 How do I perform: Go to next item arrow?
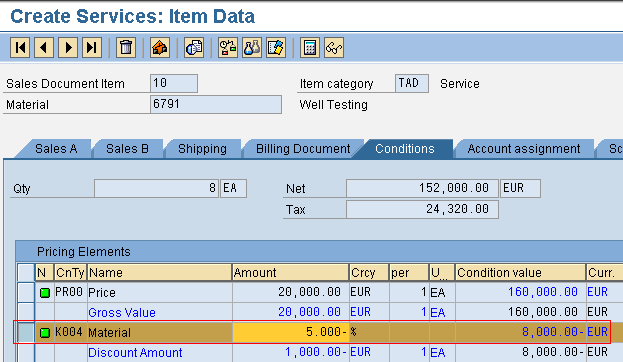(68, 48)
